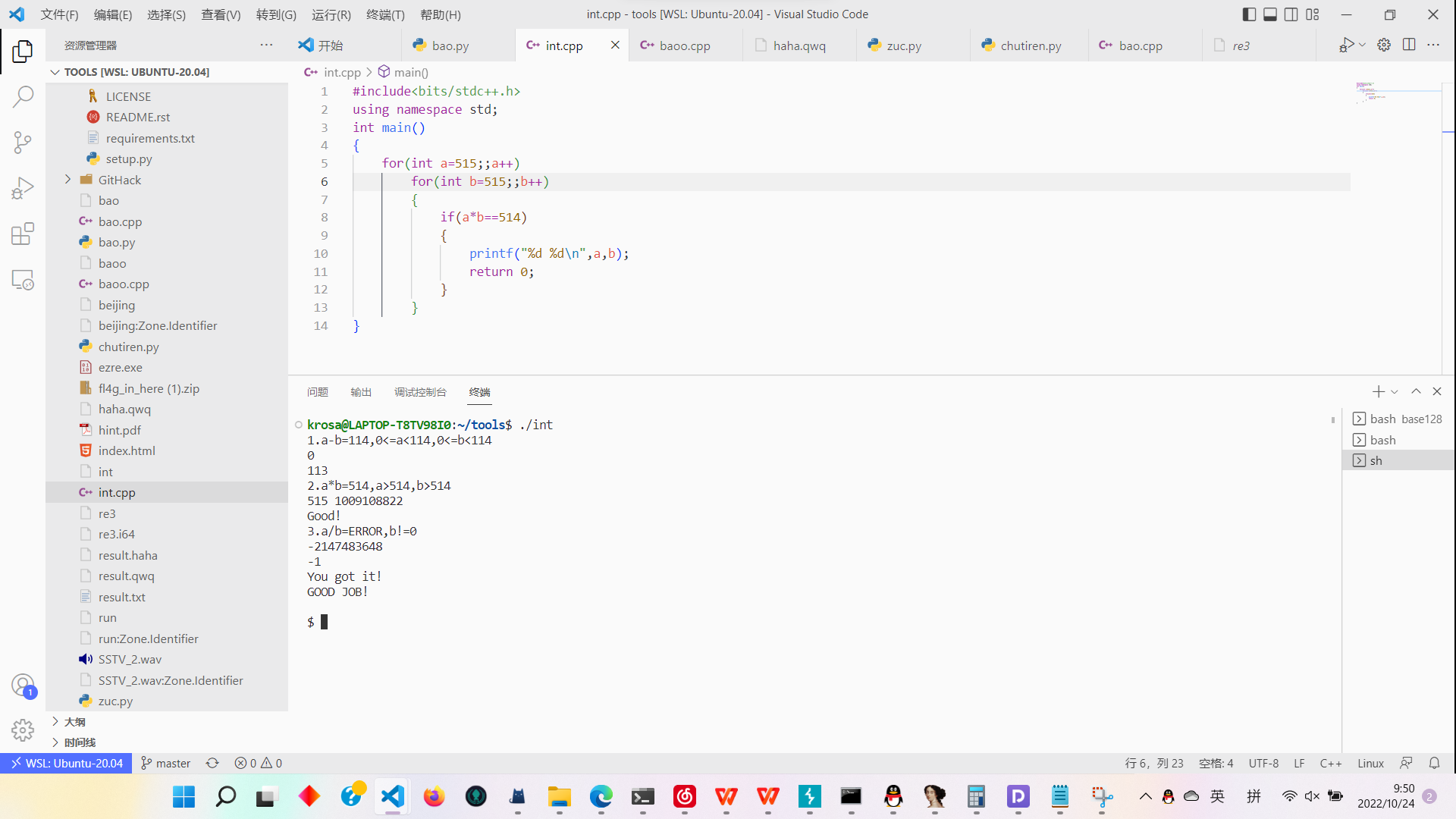Viewport: 1456px width, 819px height.
Task: Split the editor to the right
Action: pos(1409,45)
